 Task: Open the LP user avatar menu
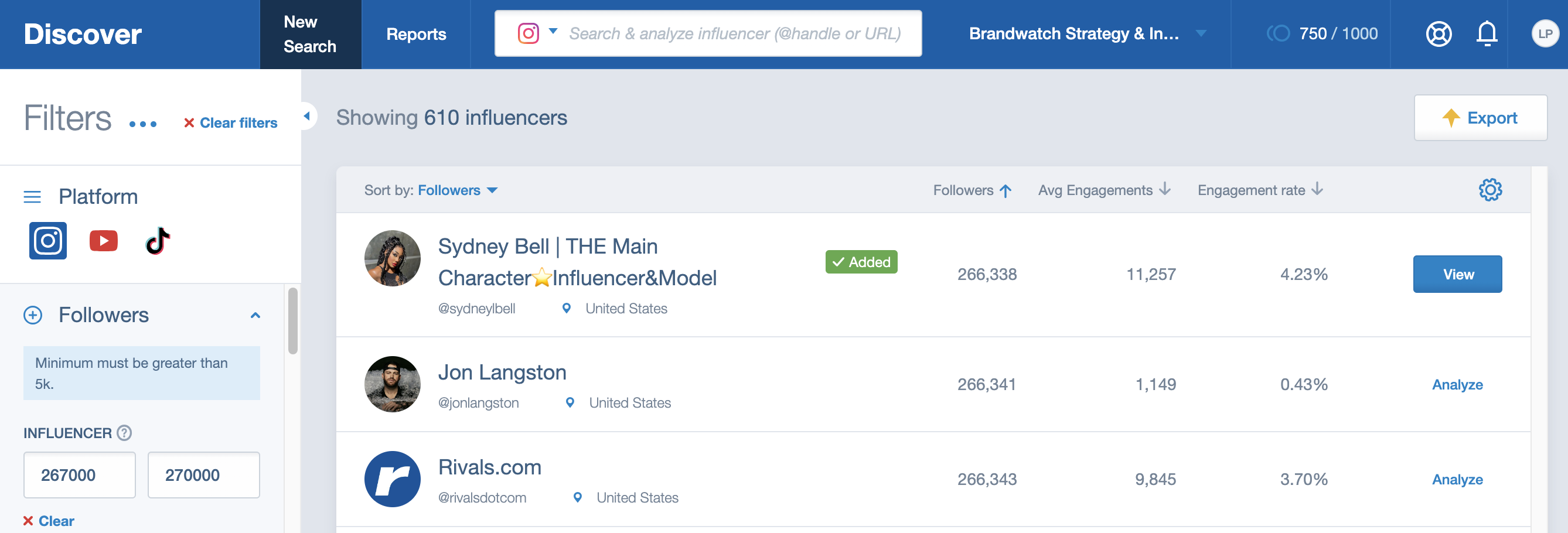pos(1545,33)
